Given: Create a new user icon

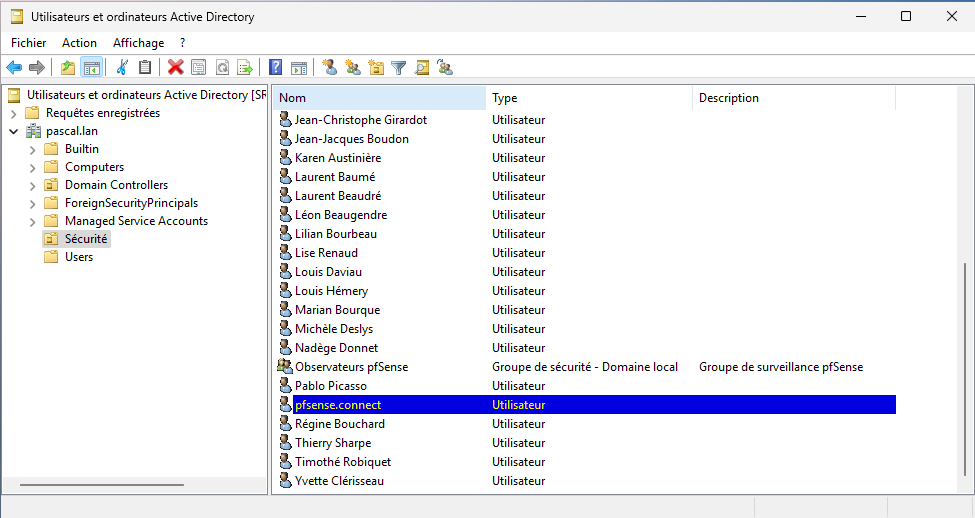Looking at the screenshot, I should point(330,67).
